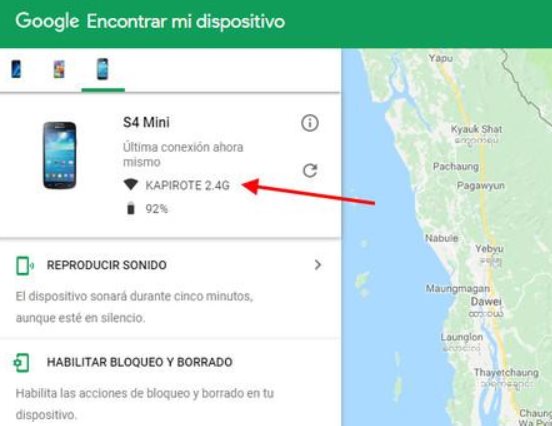Click Encontrar mi dispositivo header title
Viewport: 552px width, 426px height.
[x=186, y=21]
